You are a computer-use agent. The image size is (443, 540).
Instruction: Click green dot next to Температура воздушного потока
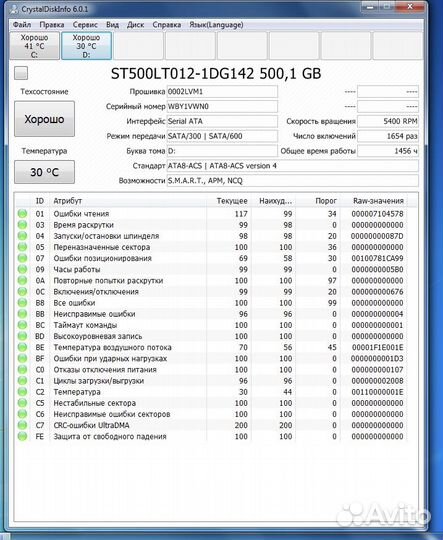(x=22, y=347)
